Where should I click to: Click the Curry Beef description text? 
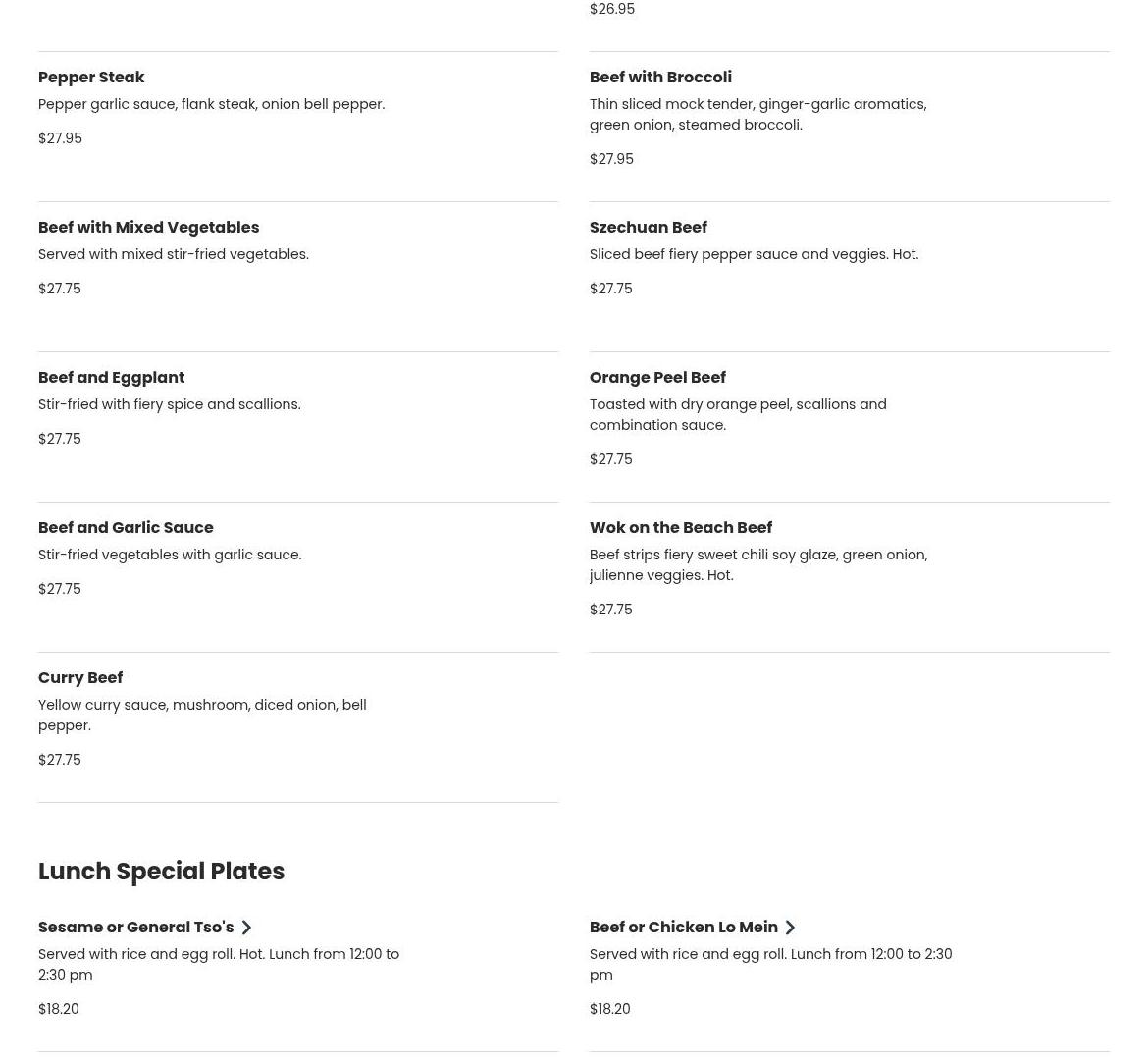point(202,715)
